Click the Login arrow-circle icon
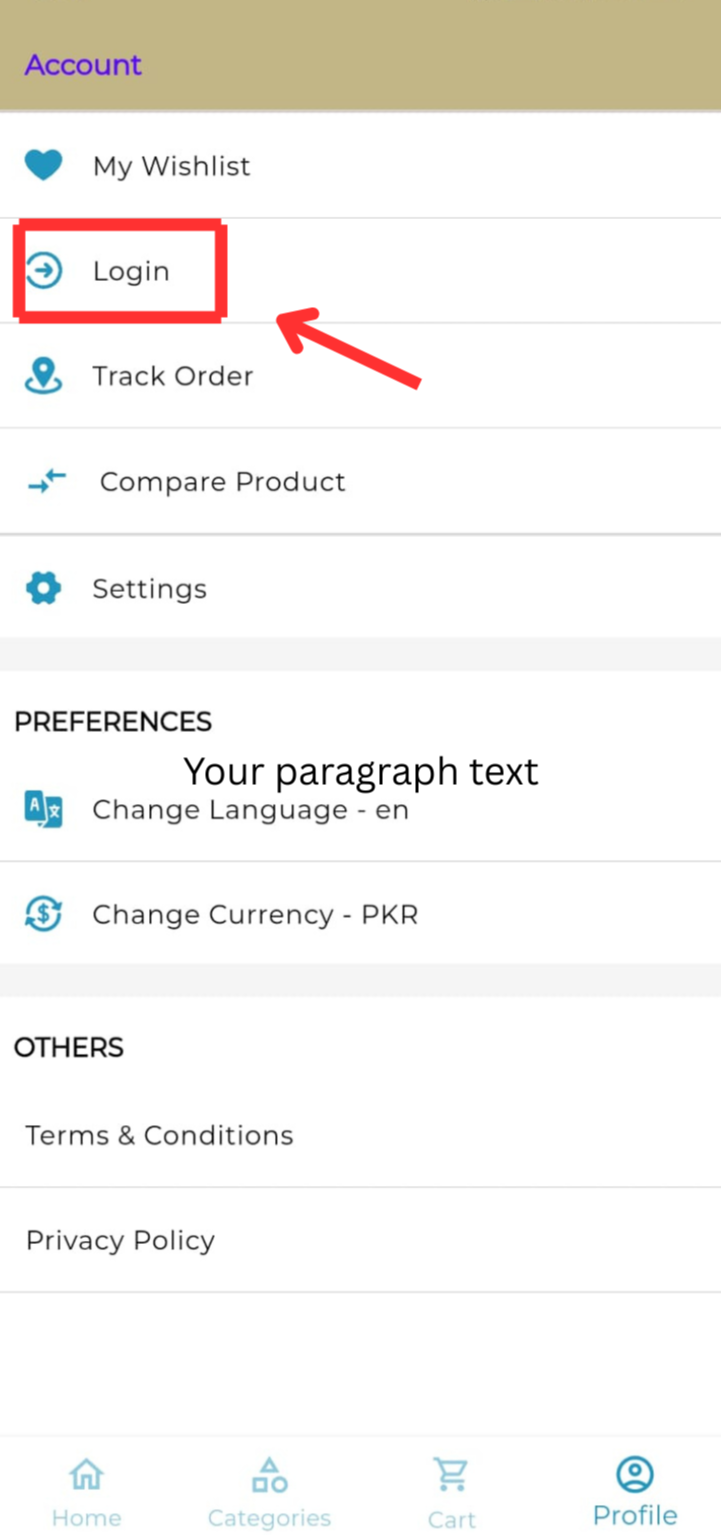 (x=44, y=271)
